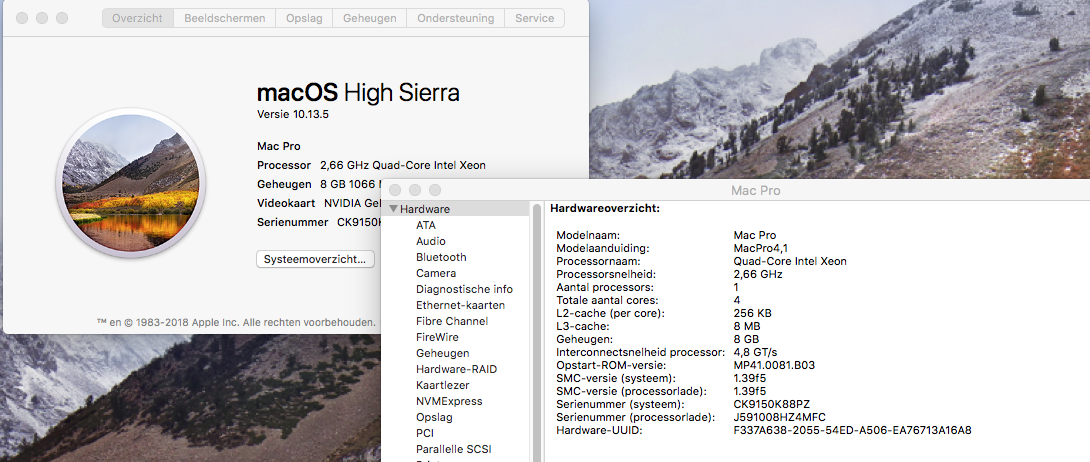Viewport: 1090px width, 462px height.
Task: Open the Fibre Channel section
Action: coord(452,321)
